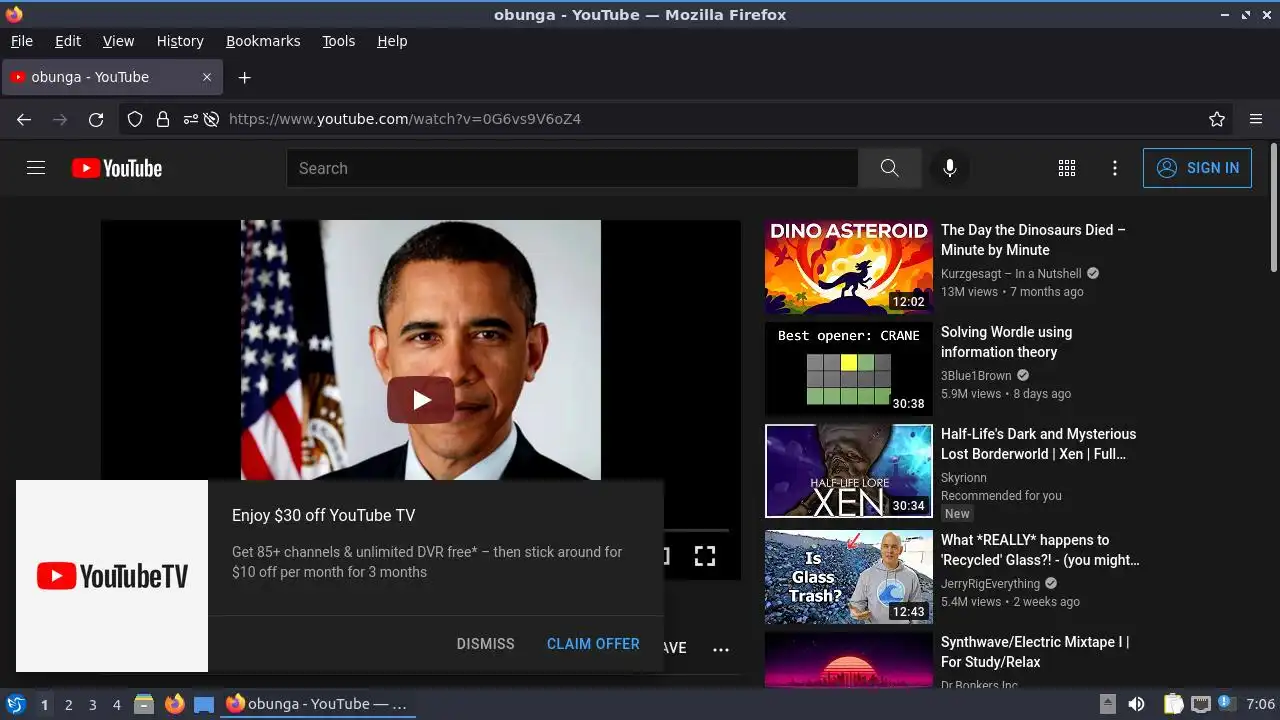Image resolution: width=1280 pixels, height=720 pixels.
Task: Open more actions ellipsis below the video
Action: (721, 649)
